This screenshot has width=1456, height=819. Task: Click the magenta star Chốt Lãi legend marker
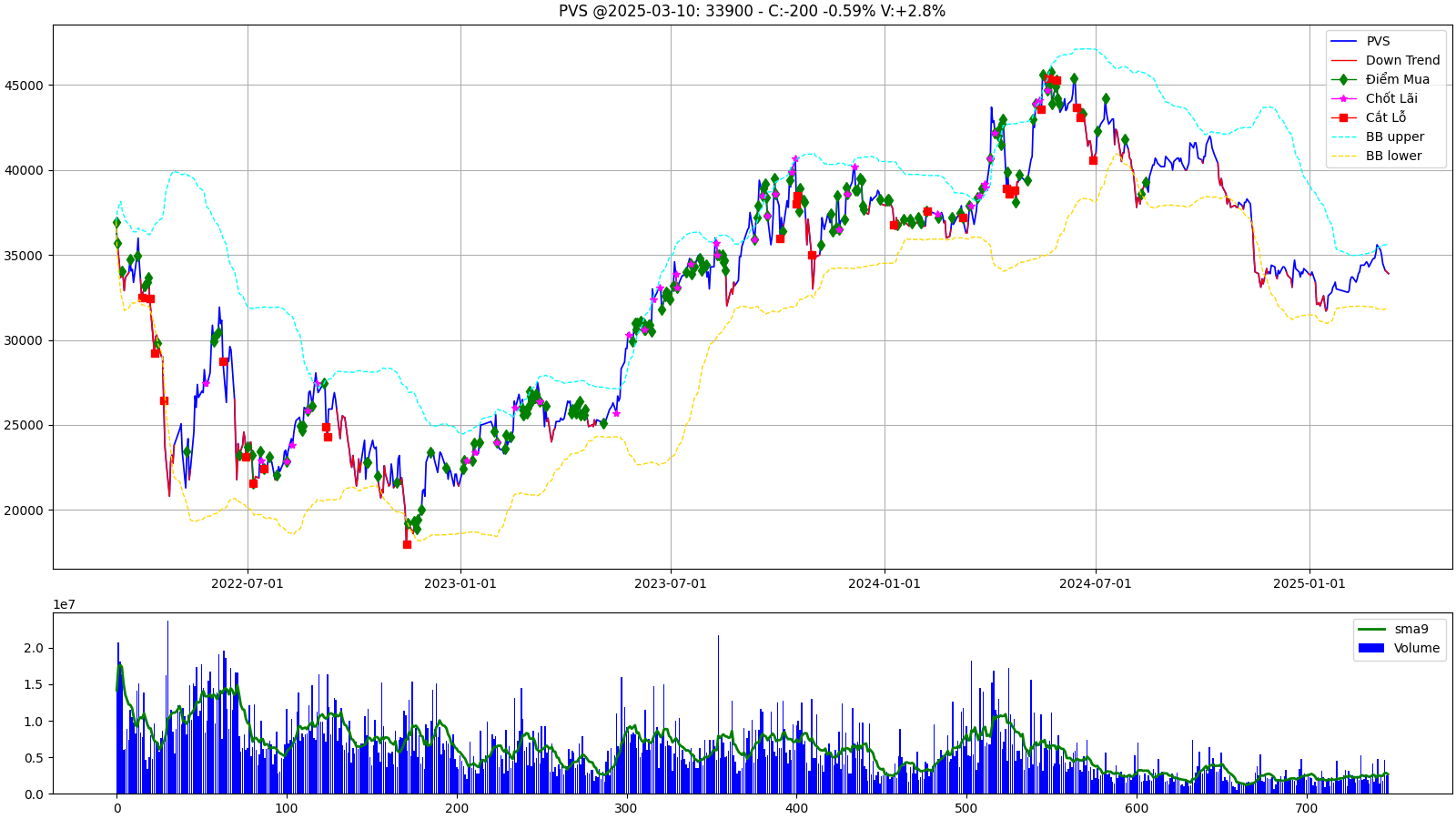1343,98
